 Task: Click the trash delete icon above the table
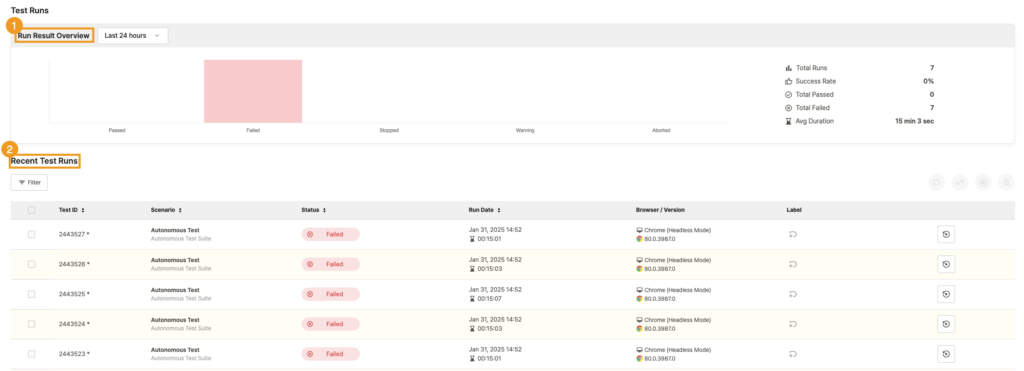(x=1006, y=183)
